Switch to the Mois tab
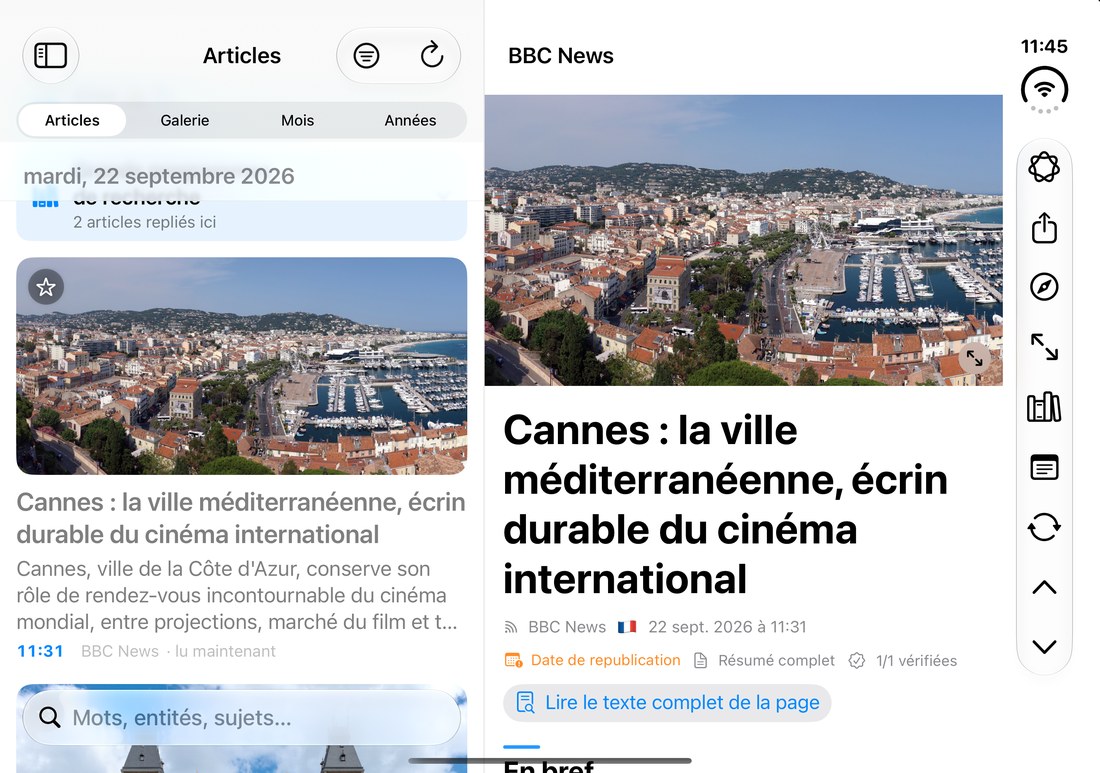The image size is (1100, 773). [x=297, y=120]
